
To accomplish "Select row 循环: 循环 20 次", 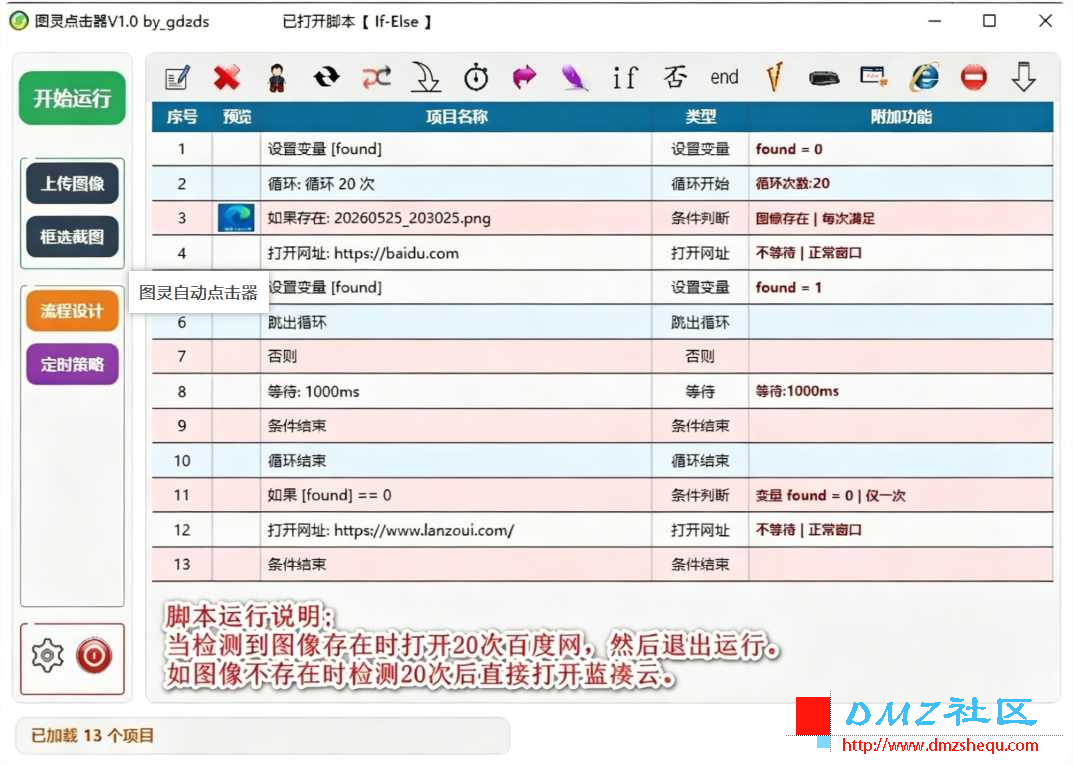I will pos(602,183).
